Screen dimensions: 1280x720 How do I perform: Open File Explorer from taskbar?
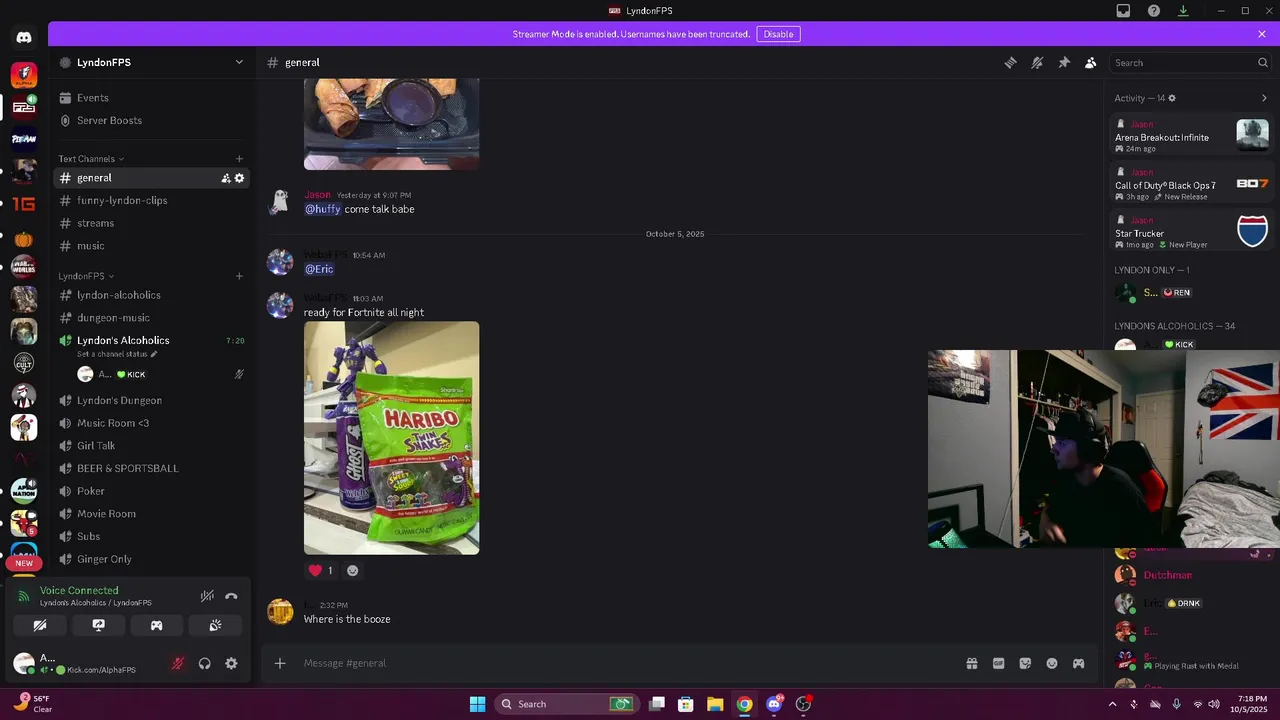tap(715, 704)
